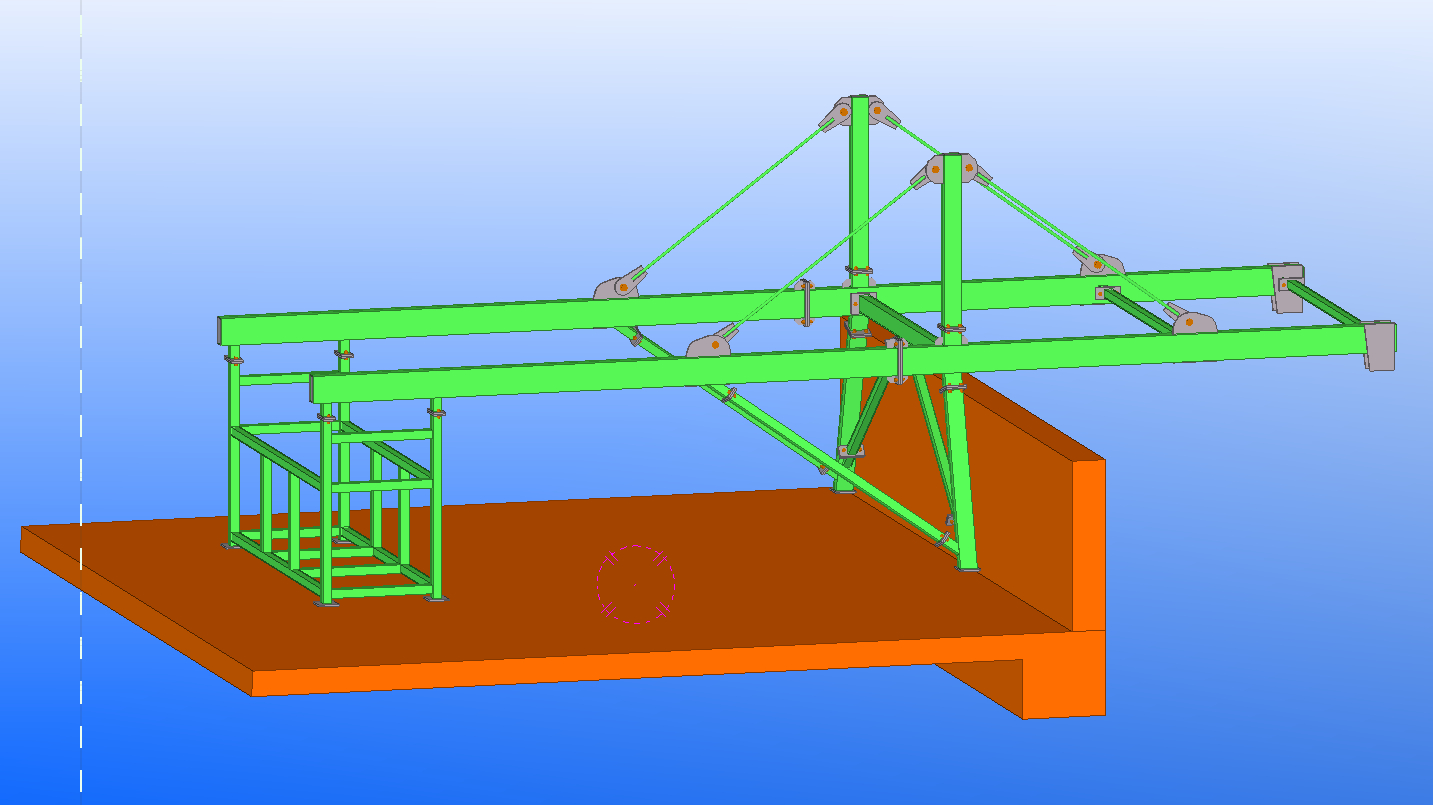Select the vertical clamp plate on front beam
Image resolution: width=1433 pixels, height=805 pixels.
tap(897, 361)
